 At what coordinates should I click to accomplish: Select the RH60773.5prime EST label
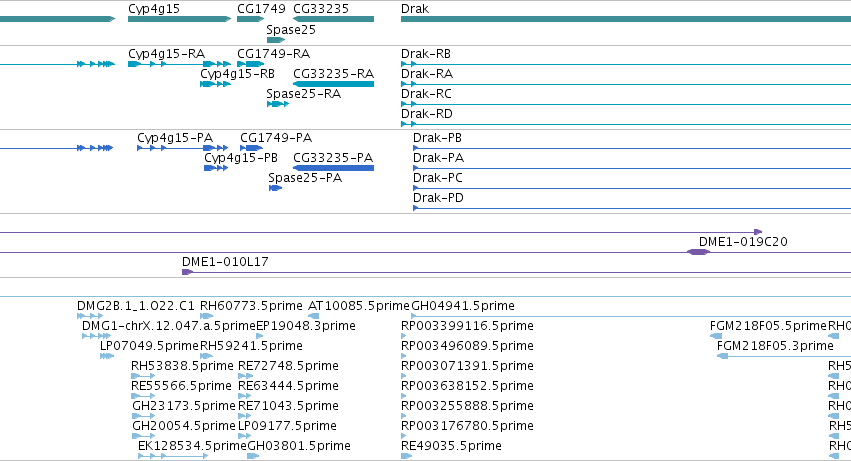pos(251,306)
